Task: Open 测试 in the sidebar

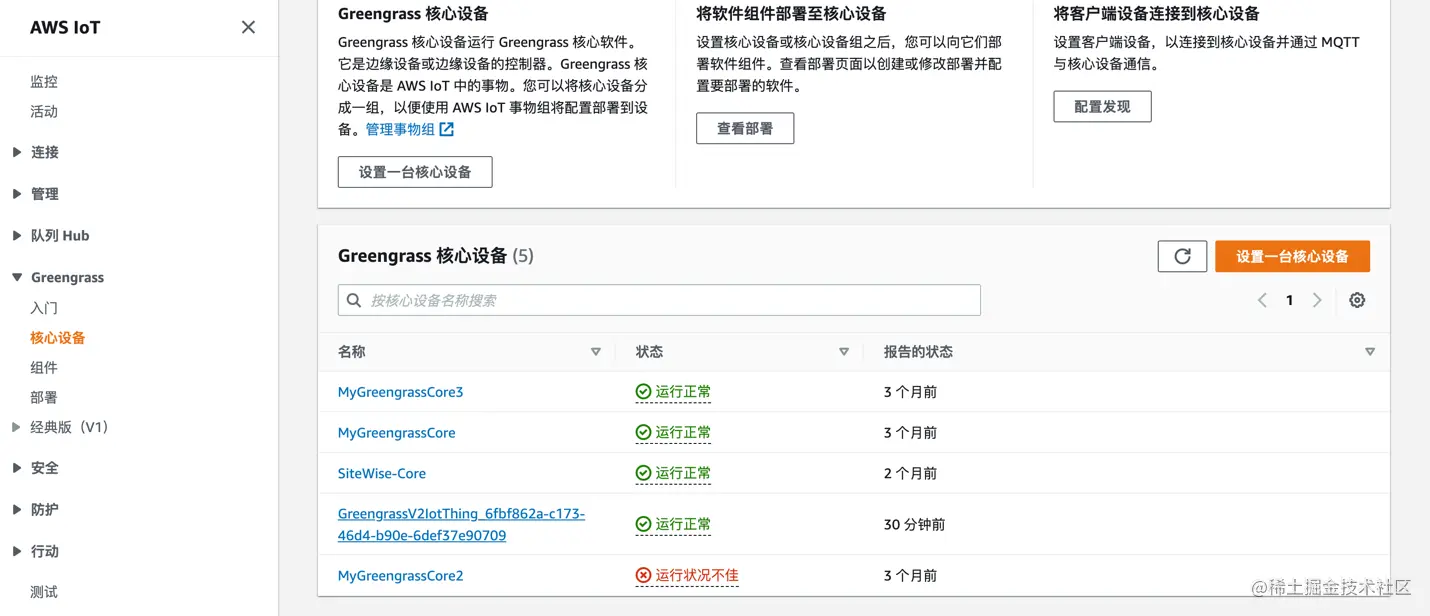Action: (x=44, y=592)
